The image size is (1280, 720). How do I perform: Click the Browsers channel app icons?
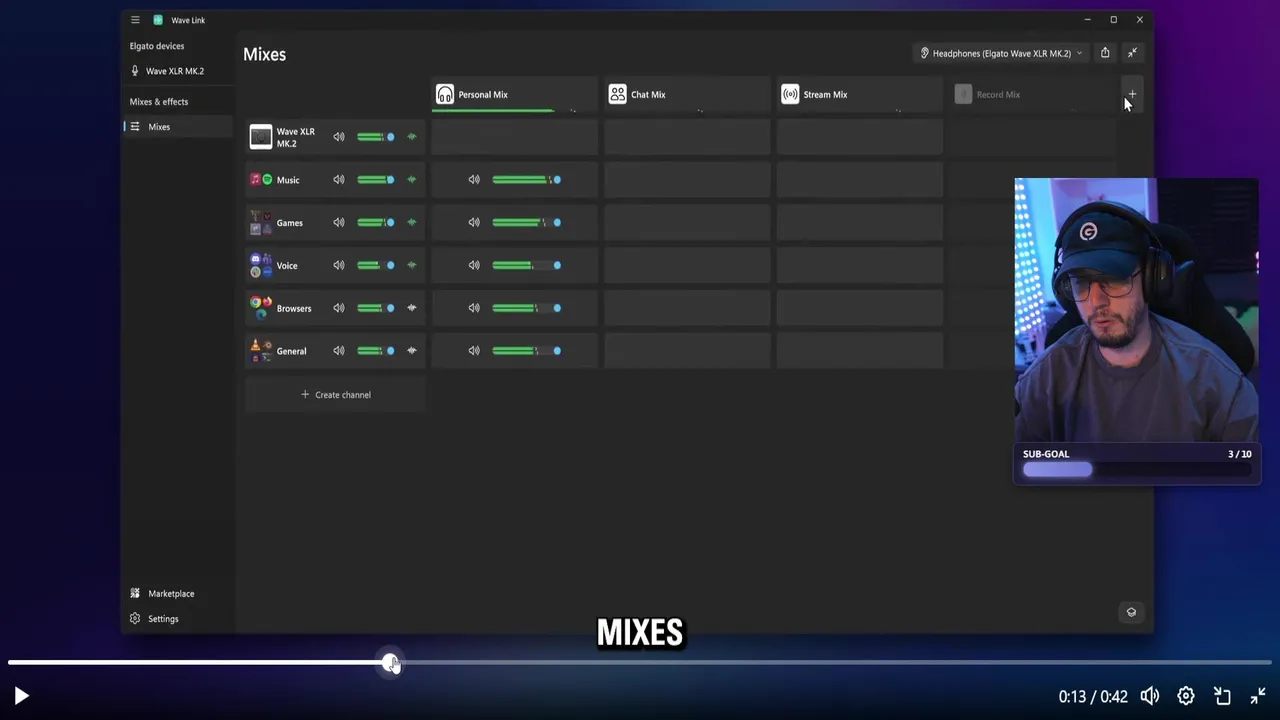pos(261,307)
